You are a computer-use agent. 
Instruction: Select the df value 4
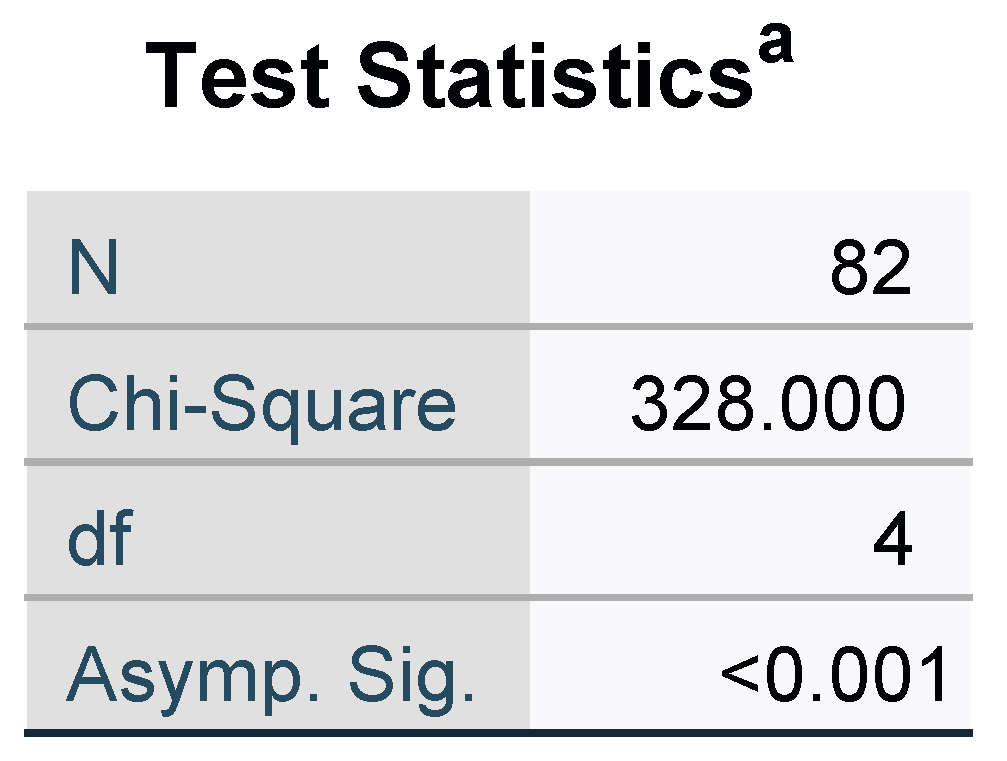pyautogui.click(x=892, y=541)
